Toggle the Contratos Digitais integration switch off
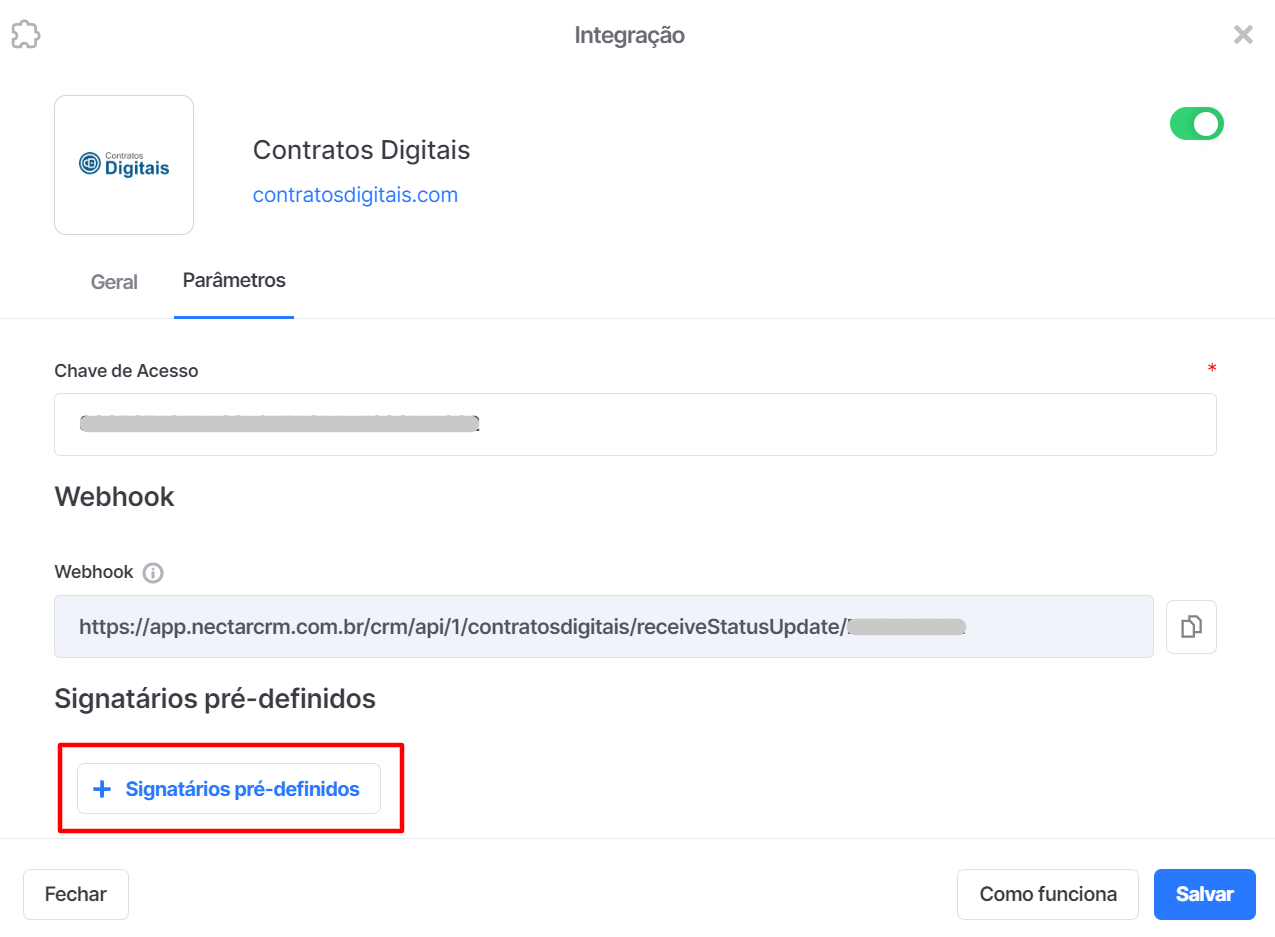 tap(1197, 124)
